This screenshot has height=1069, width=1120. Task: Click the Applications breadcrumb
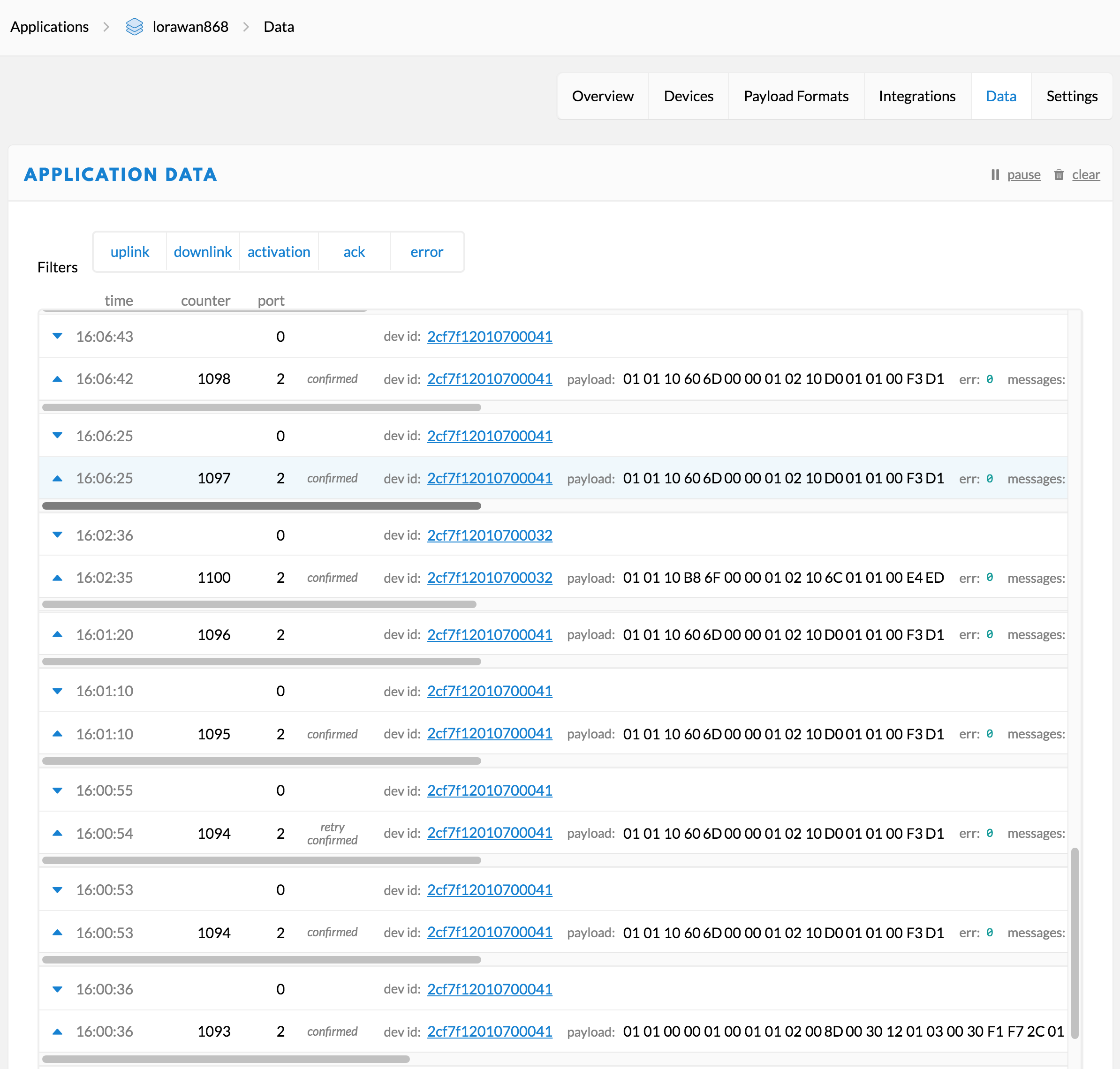tap(50, 27)
